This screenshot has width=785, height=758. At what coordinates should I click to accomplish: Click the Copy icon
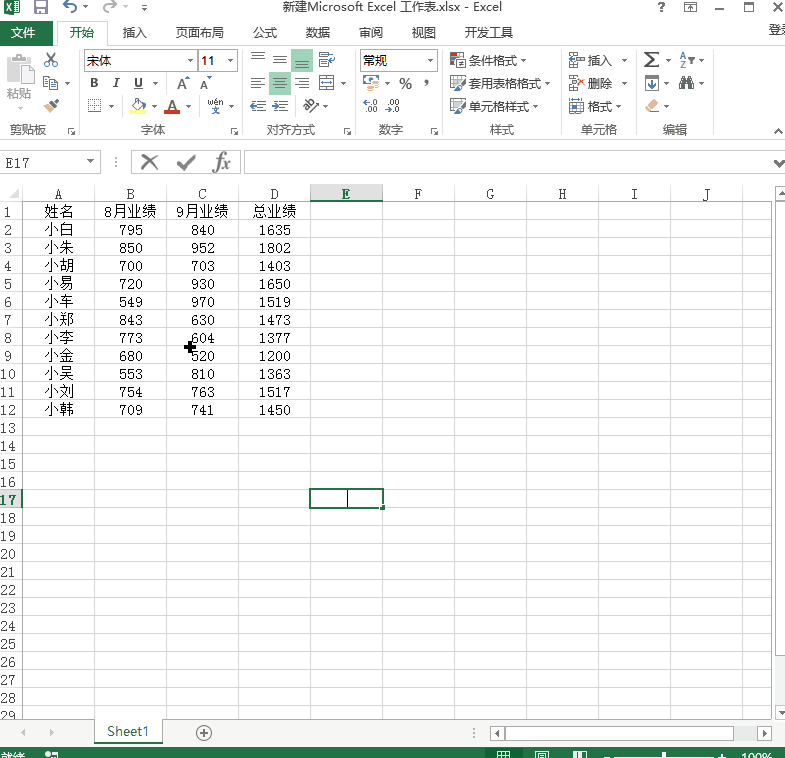click(x=50, y=83)
